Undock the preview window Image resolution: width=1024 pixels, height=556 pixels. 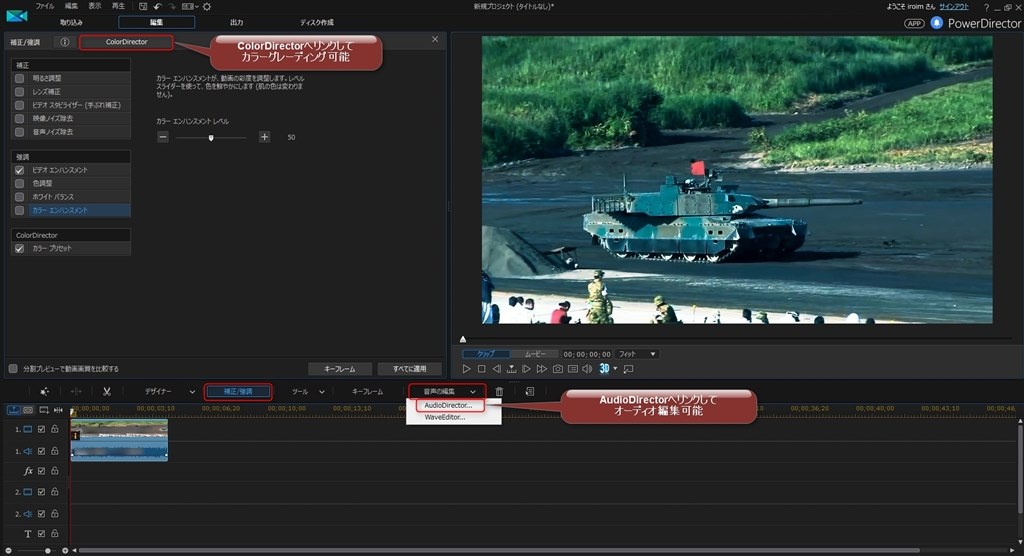[x=628, y=368]
